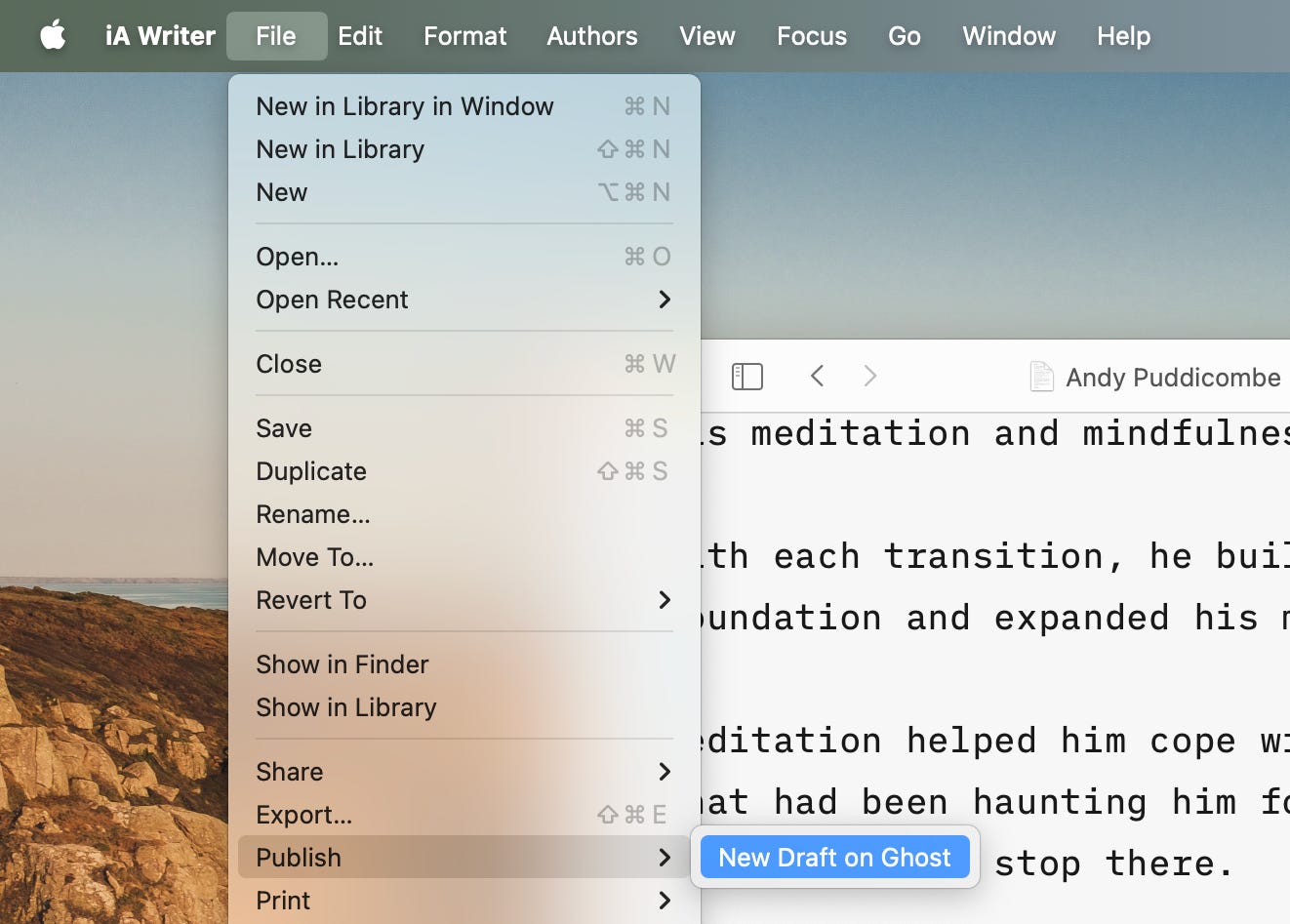
Task: Open the View menu
Action: coord(707,36)
